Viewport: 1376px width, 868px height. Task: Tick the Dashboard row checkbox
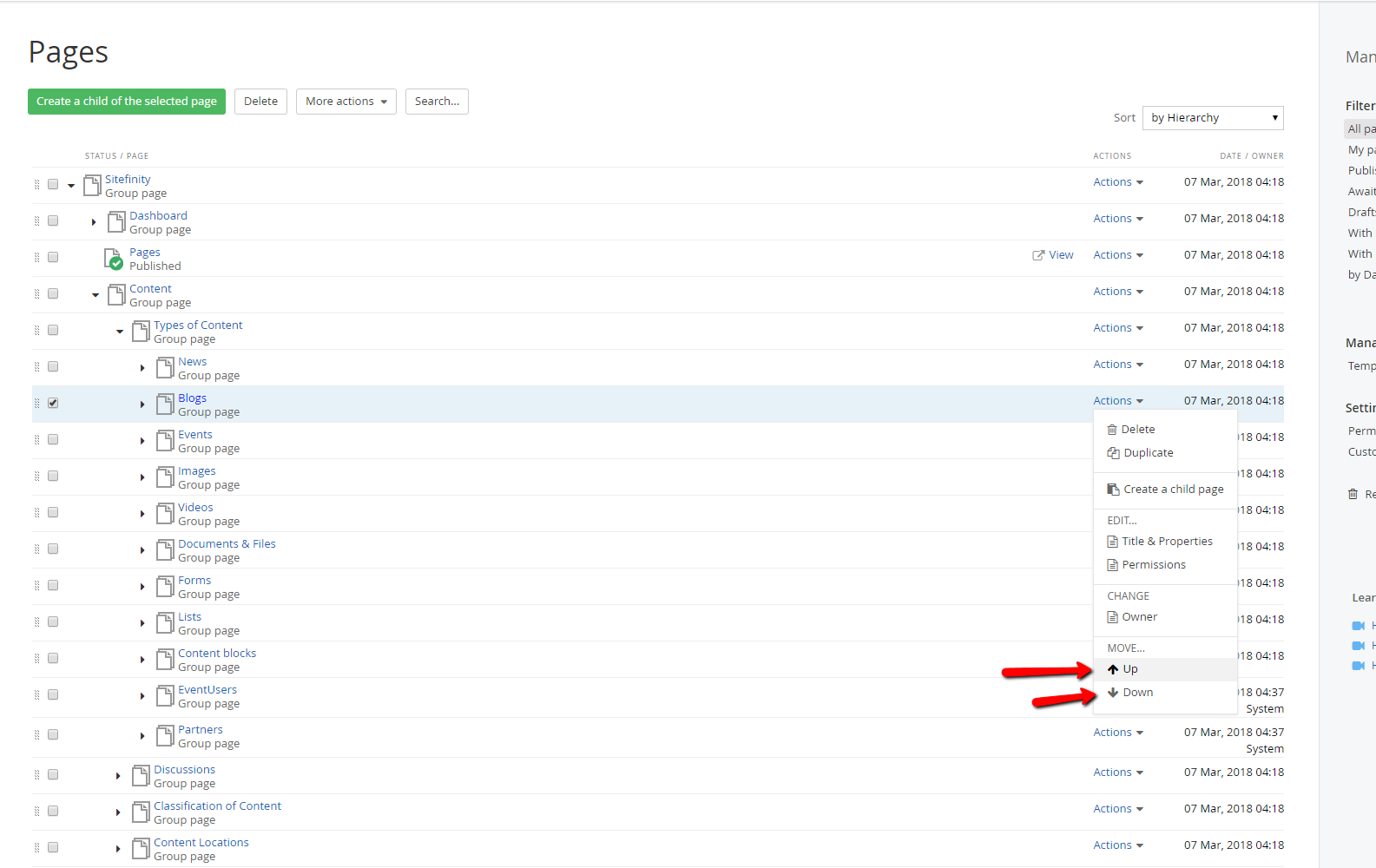53,220
